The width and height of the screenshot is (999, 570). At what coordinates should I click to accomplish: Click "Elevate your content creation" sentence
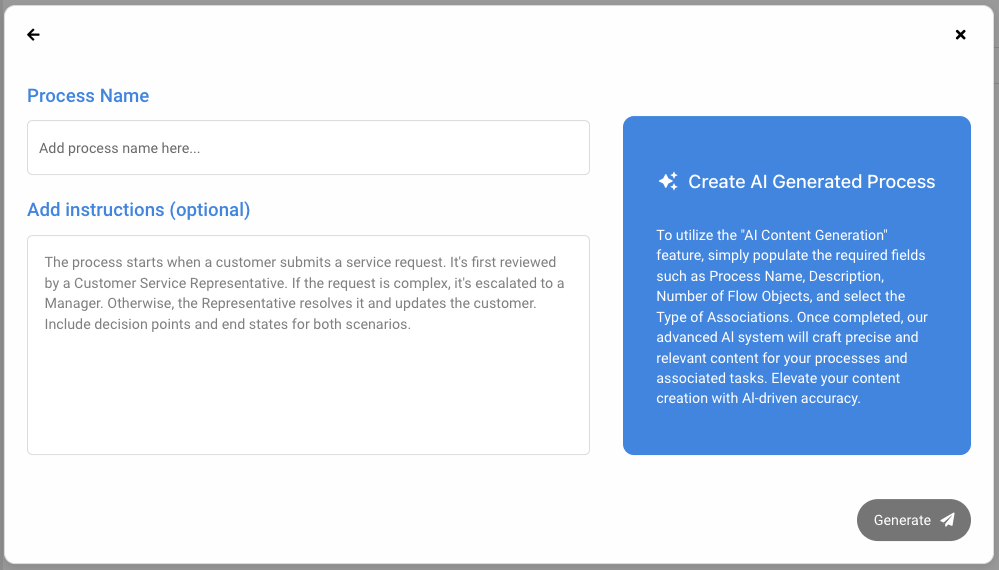click(778, 388)
